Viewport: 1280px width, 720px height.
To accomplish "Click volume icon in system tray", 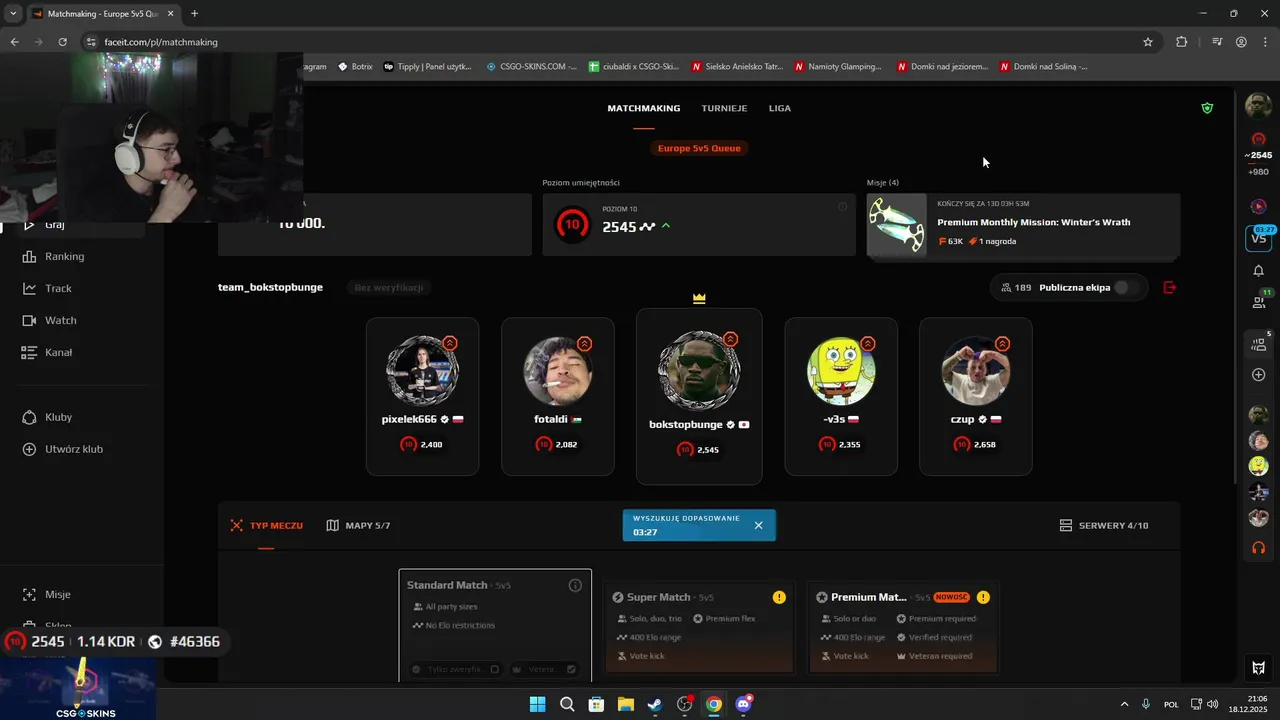I will tap(1212, 704).
